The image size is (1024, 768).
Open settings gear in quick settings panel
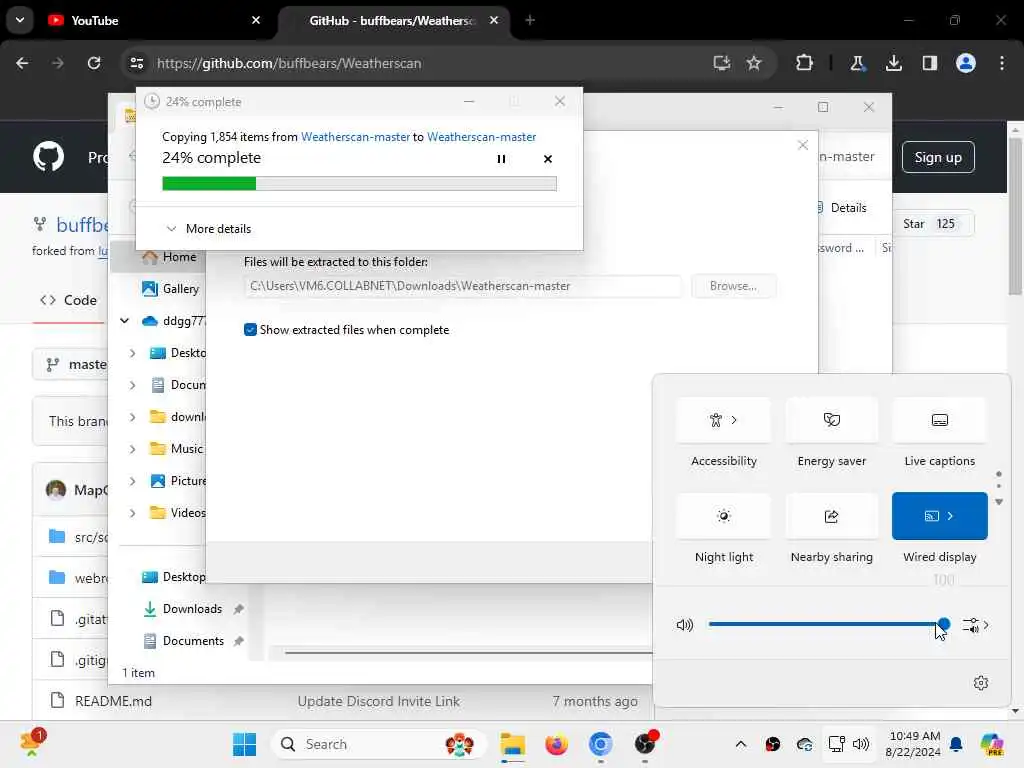point(981,683)
